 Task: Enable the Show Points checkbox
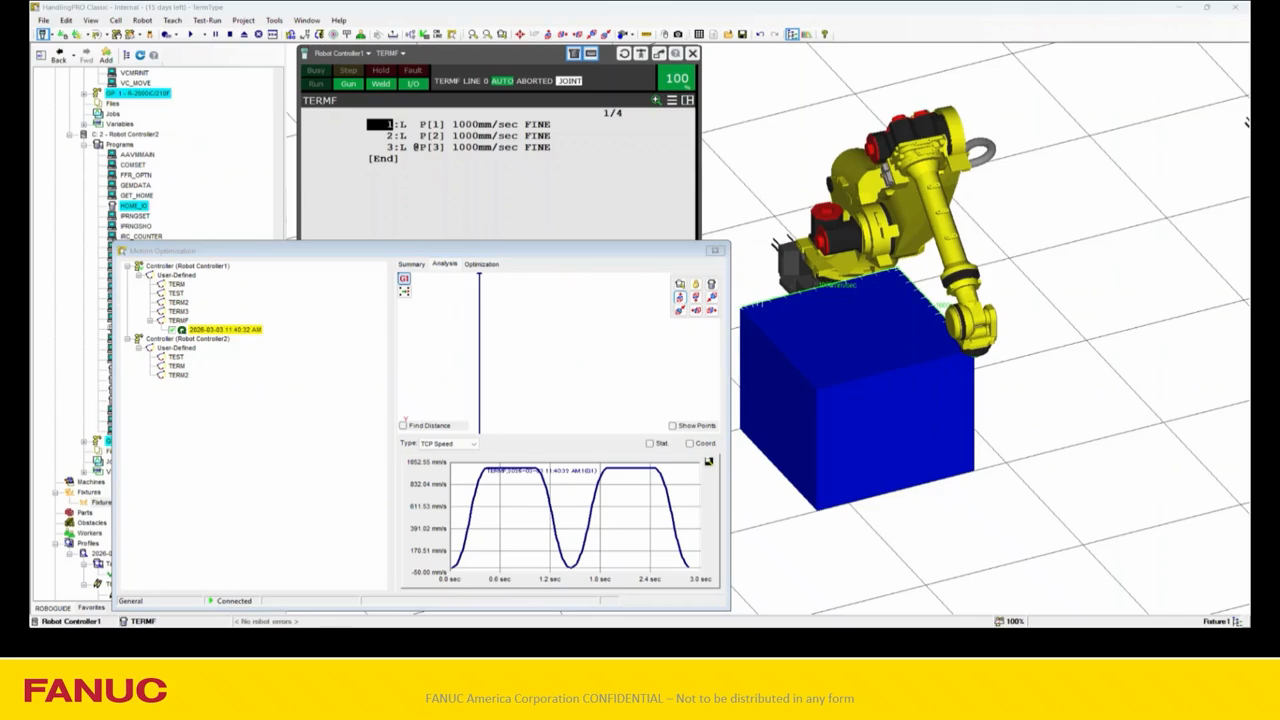click(672, 425)
